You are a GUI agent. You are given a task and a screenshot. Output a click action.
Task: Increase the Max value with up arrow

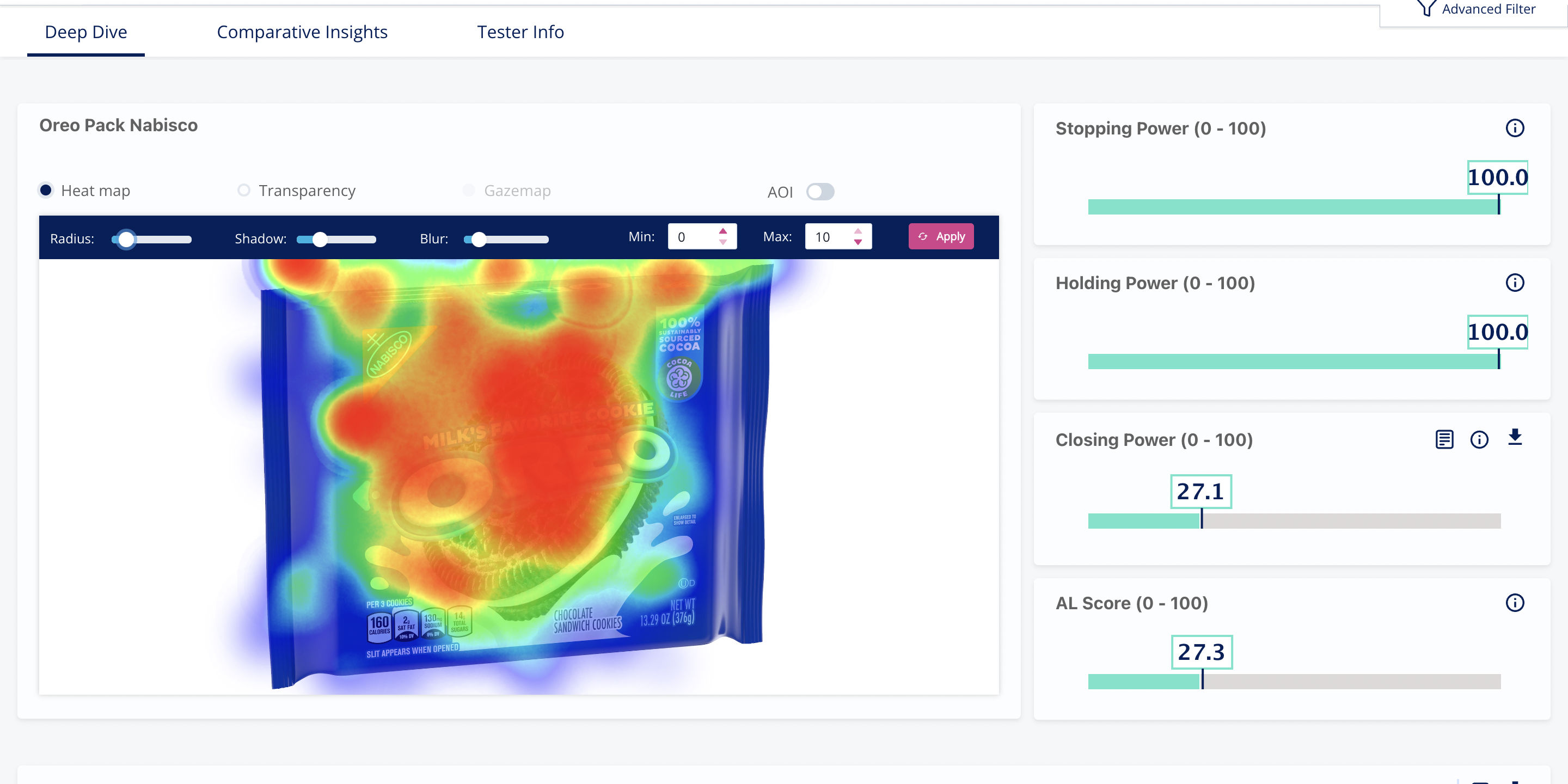point(857,231)
